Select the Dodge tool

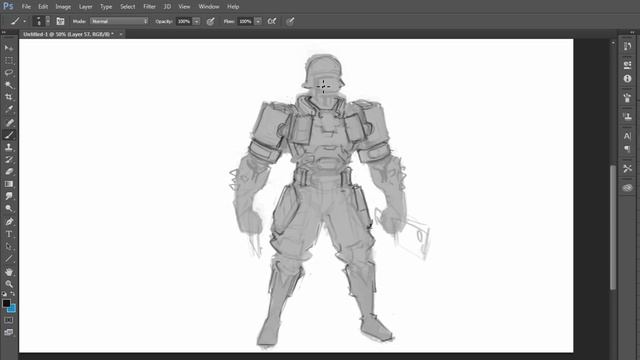tap(9, 209)
